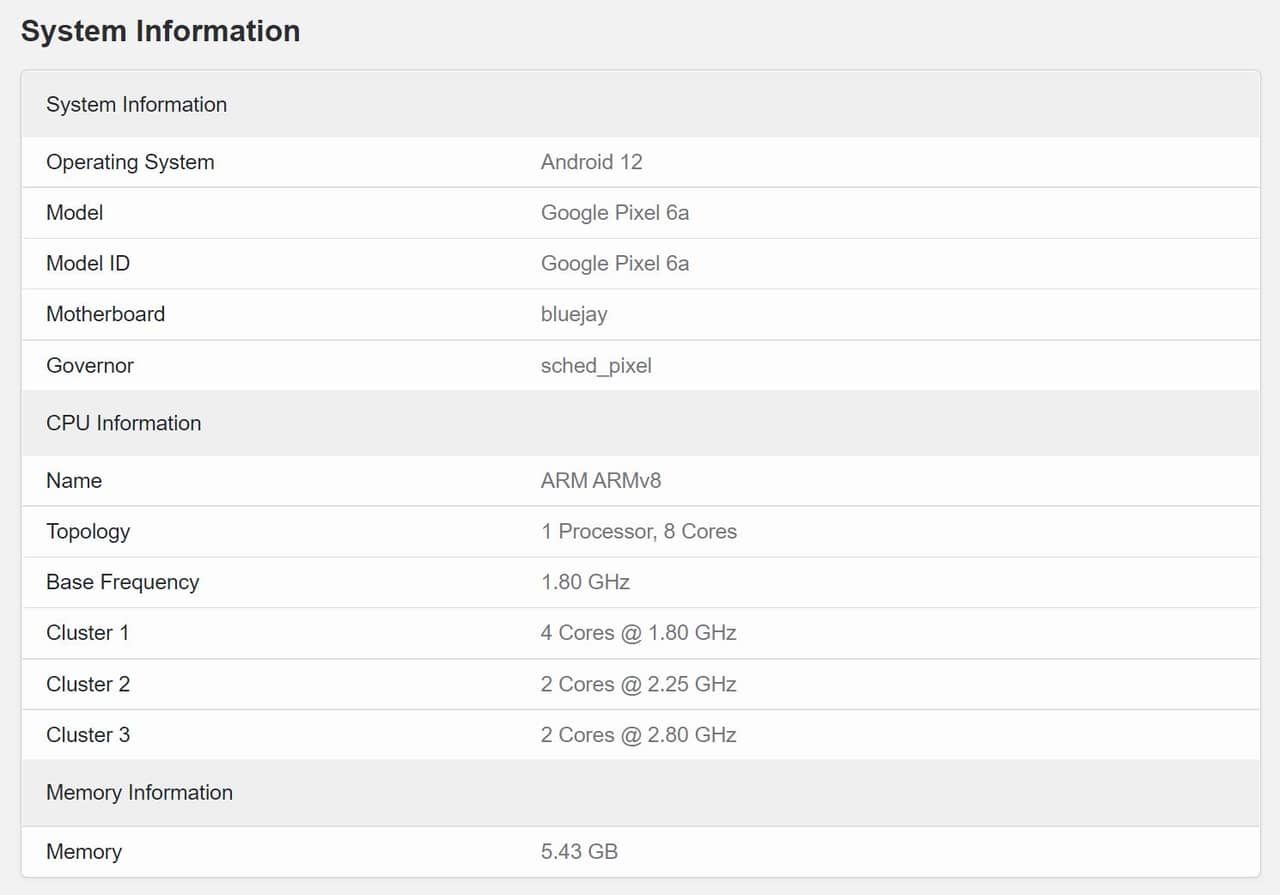
Task: Click the Cluster 1 label
Action: [x=88, y=633]
